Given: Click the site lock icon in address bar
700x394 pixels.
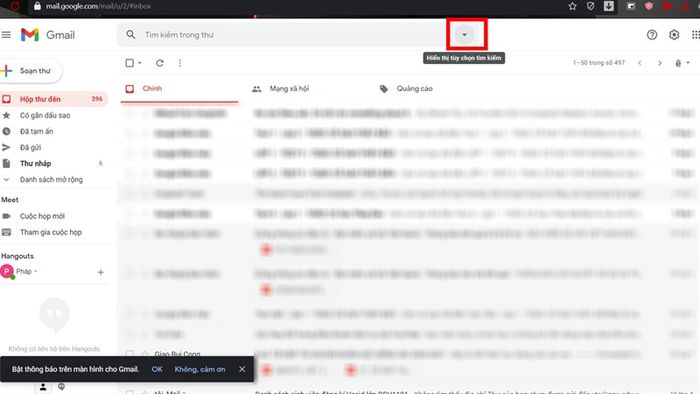Looking at the screenshot, I should [38, 6].
